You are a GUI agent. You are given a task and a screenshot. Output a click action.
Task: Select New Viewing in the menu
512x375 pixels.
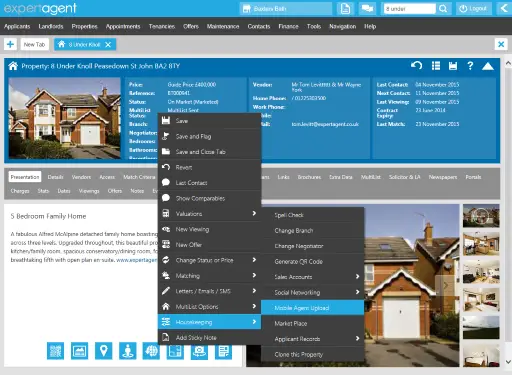[x=209, y=229]
